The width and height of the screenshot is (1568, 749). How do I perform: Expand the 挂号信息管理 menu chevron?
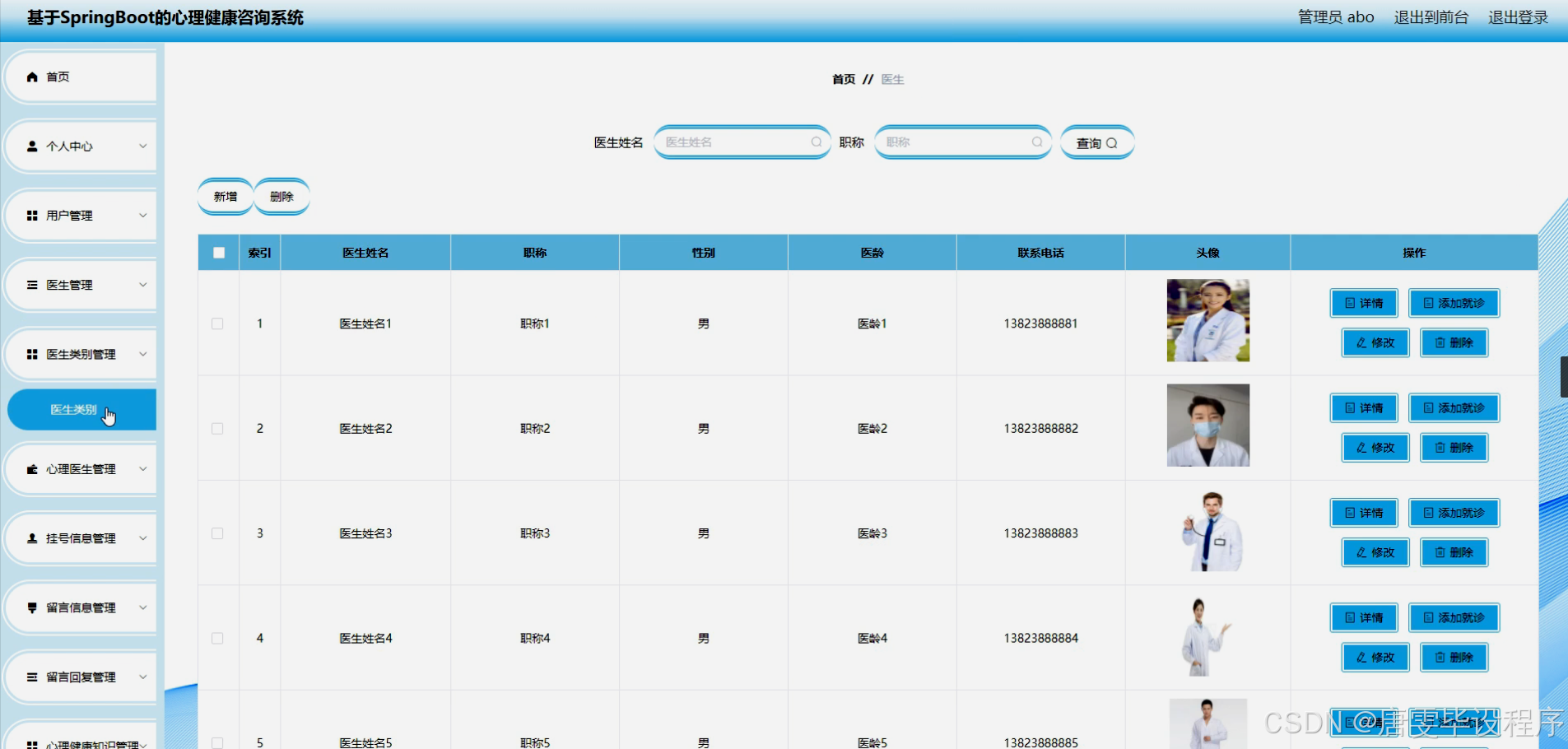pos(142,538)
